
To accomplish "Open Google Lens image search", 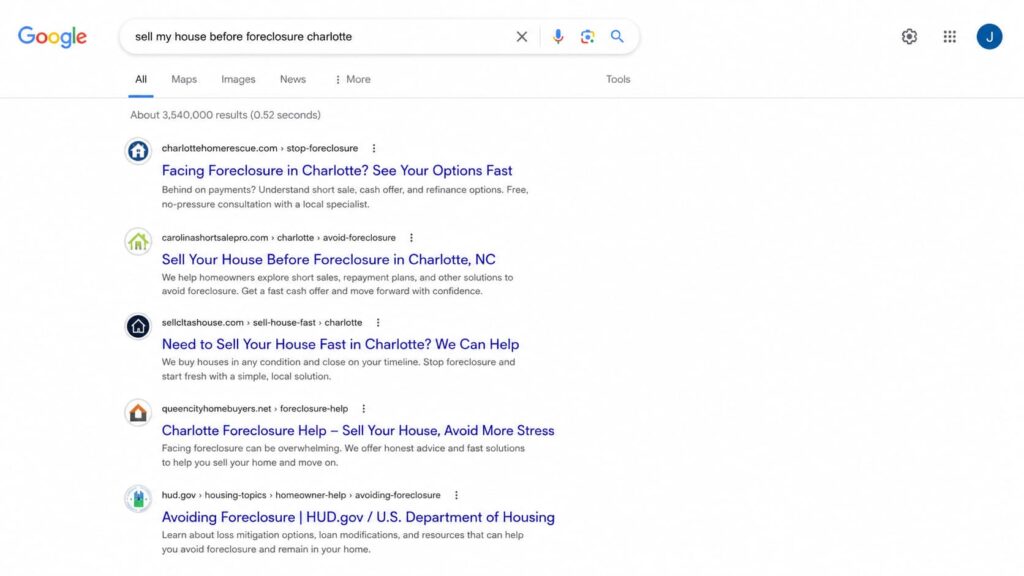I will 587,37.
